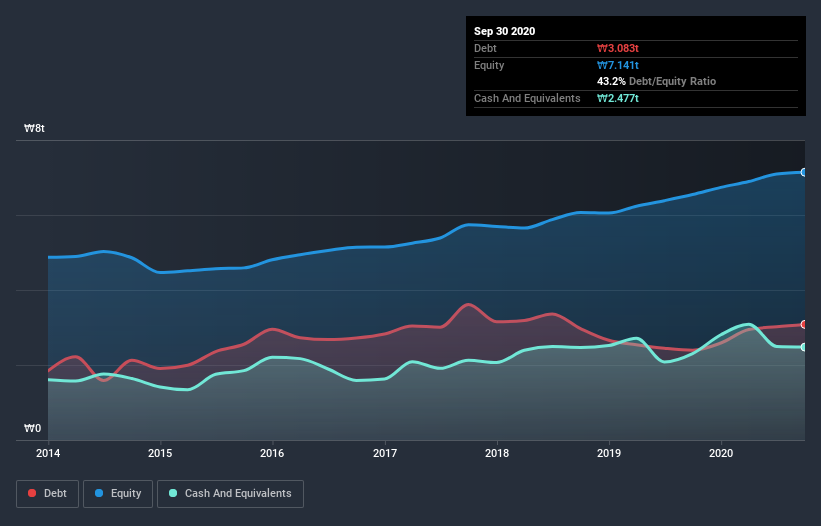The width and height of the screenshot is (821, 526).
Task: Click the 2018 x-axis label
Action: (497, 453)
